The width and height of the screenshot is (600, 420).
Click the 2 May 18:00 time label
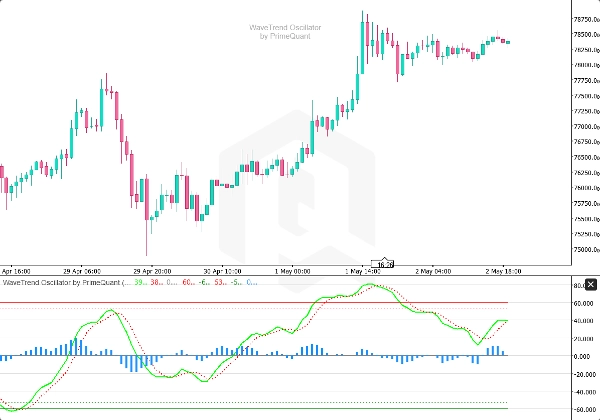503,271
